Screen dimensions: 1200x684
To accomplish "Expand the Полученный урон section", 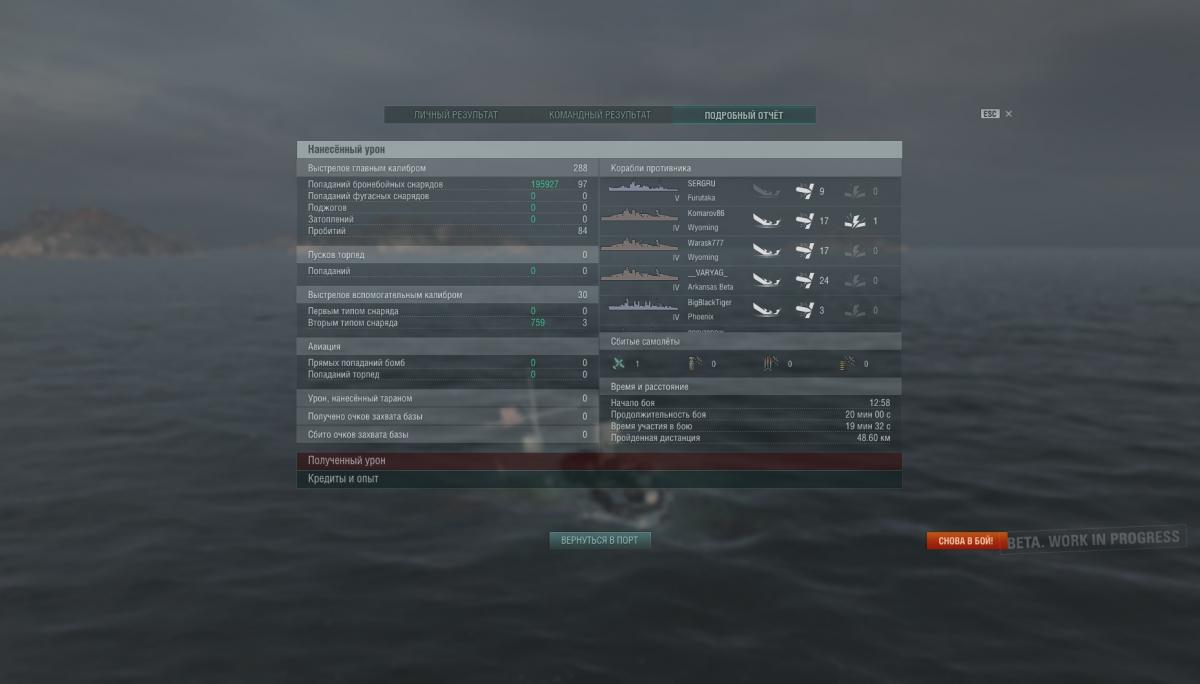I will click(599, 461).
